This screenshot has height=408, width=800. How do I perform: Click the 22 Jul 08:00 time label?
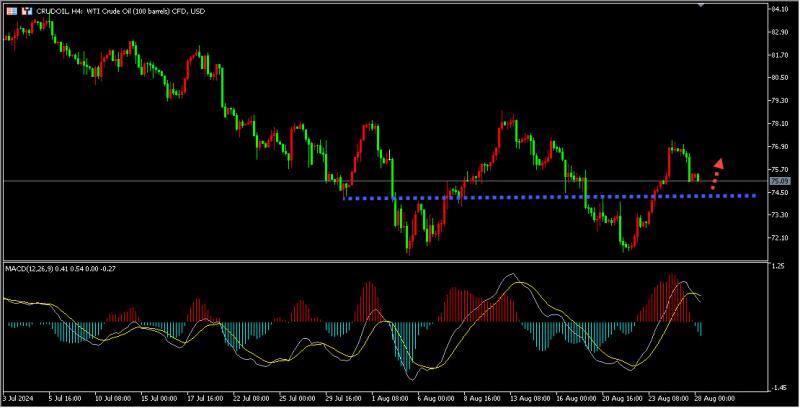point(251,398)
